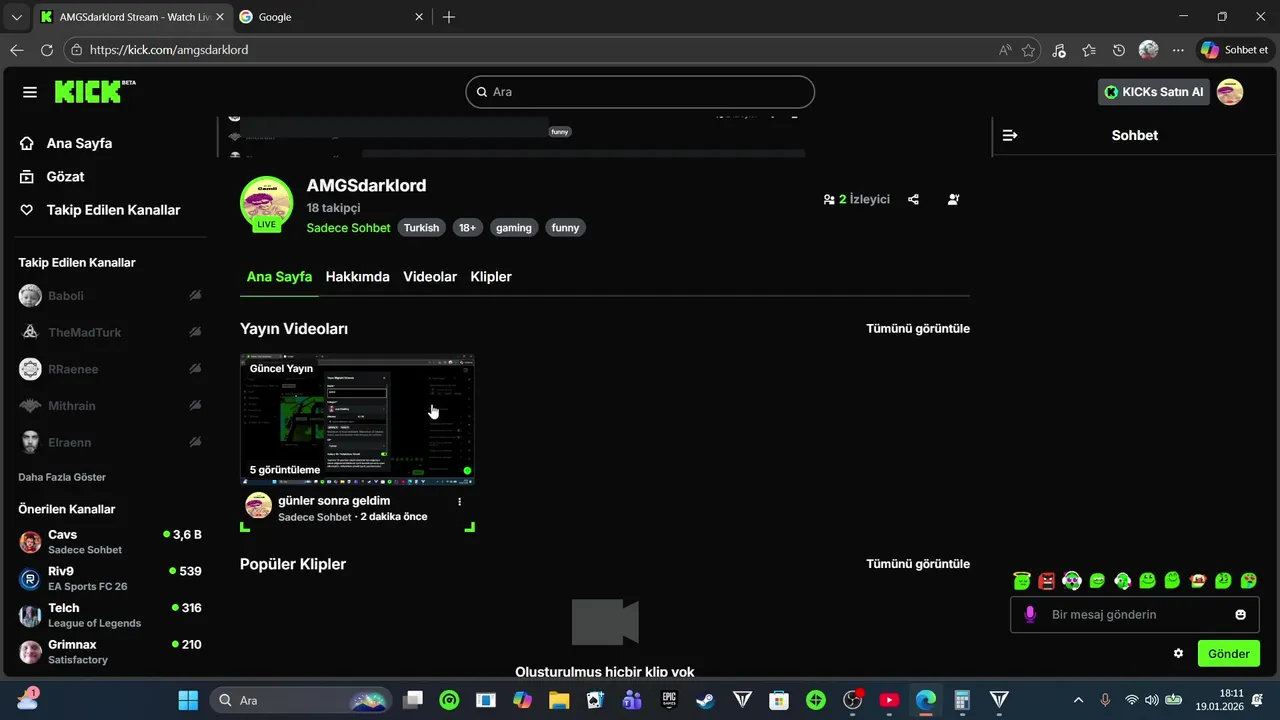Click the browser address bar URL
Screen dimensions: 1280x720
pos(168,50)
